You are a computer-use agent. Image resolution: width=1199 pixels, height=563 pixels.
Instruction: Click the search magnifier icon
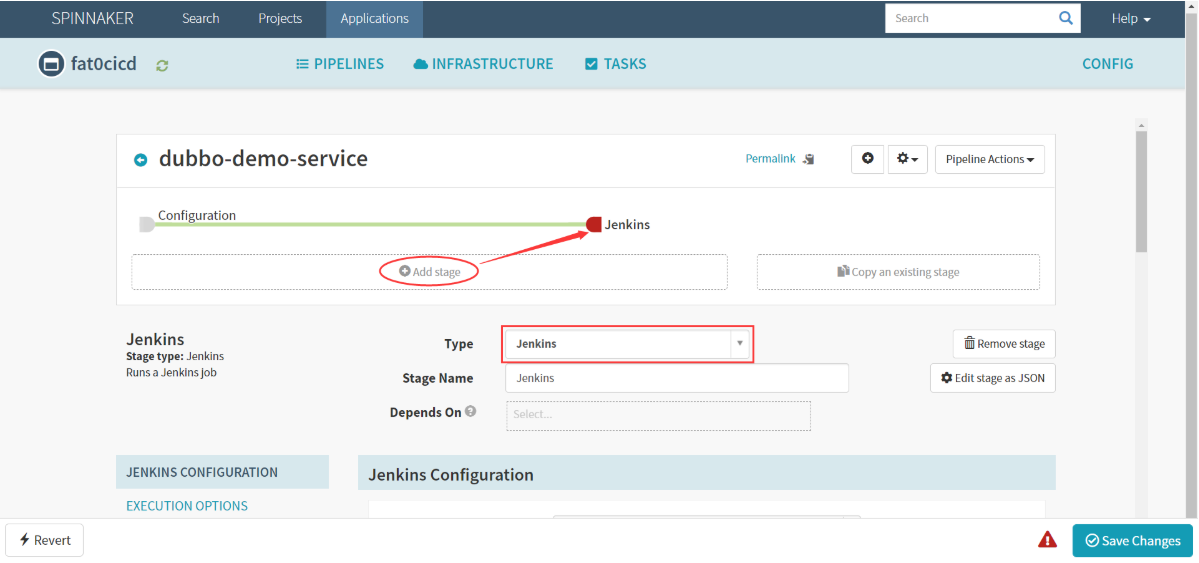point(1065,18)
